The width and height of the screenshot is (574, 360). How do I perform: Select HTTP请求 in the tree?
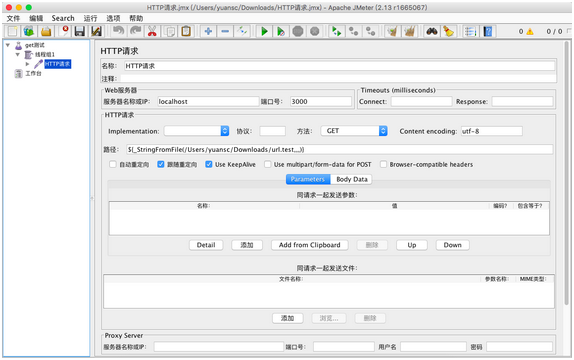pos(57,64)
